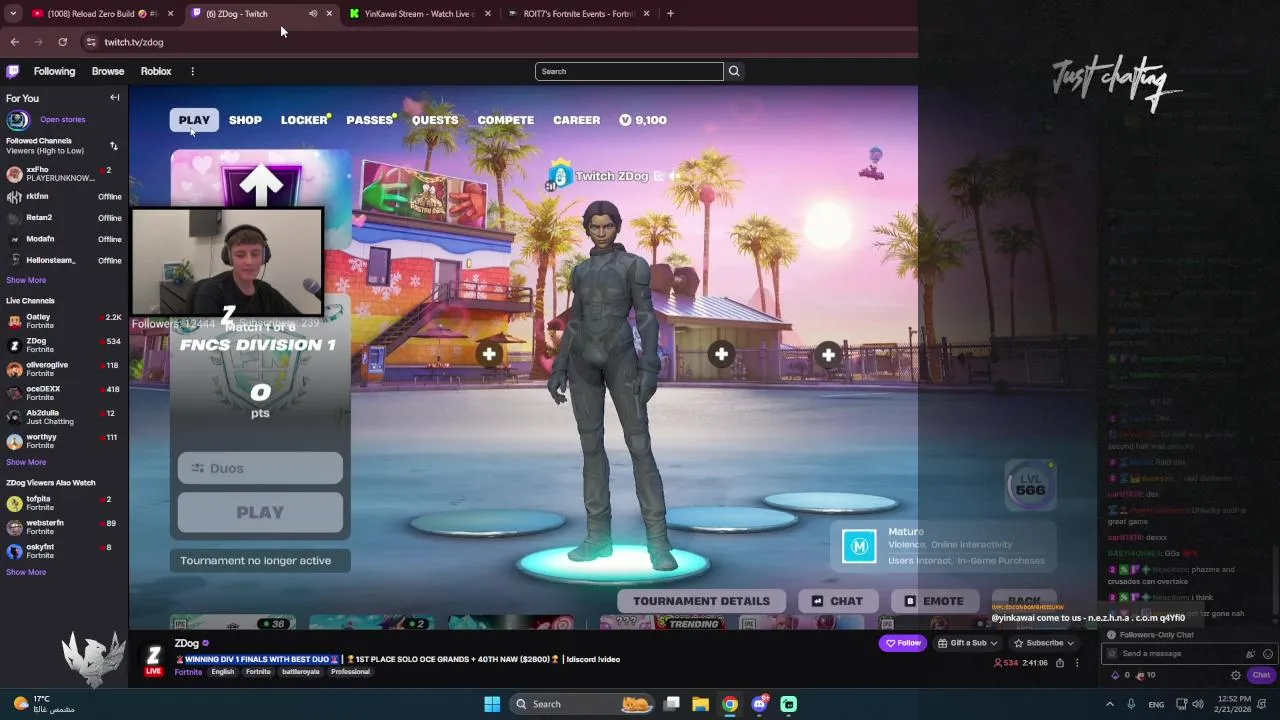Show more live channels

pos(26,463)
